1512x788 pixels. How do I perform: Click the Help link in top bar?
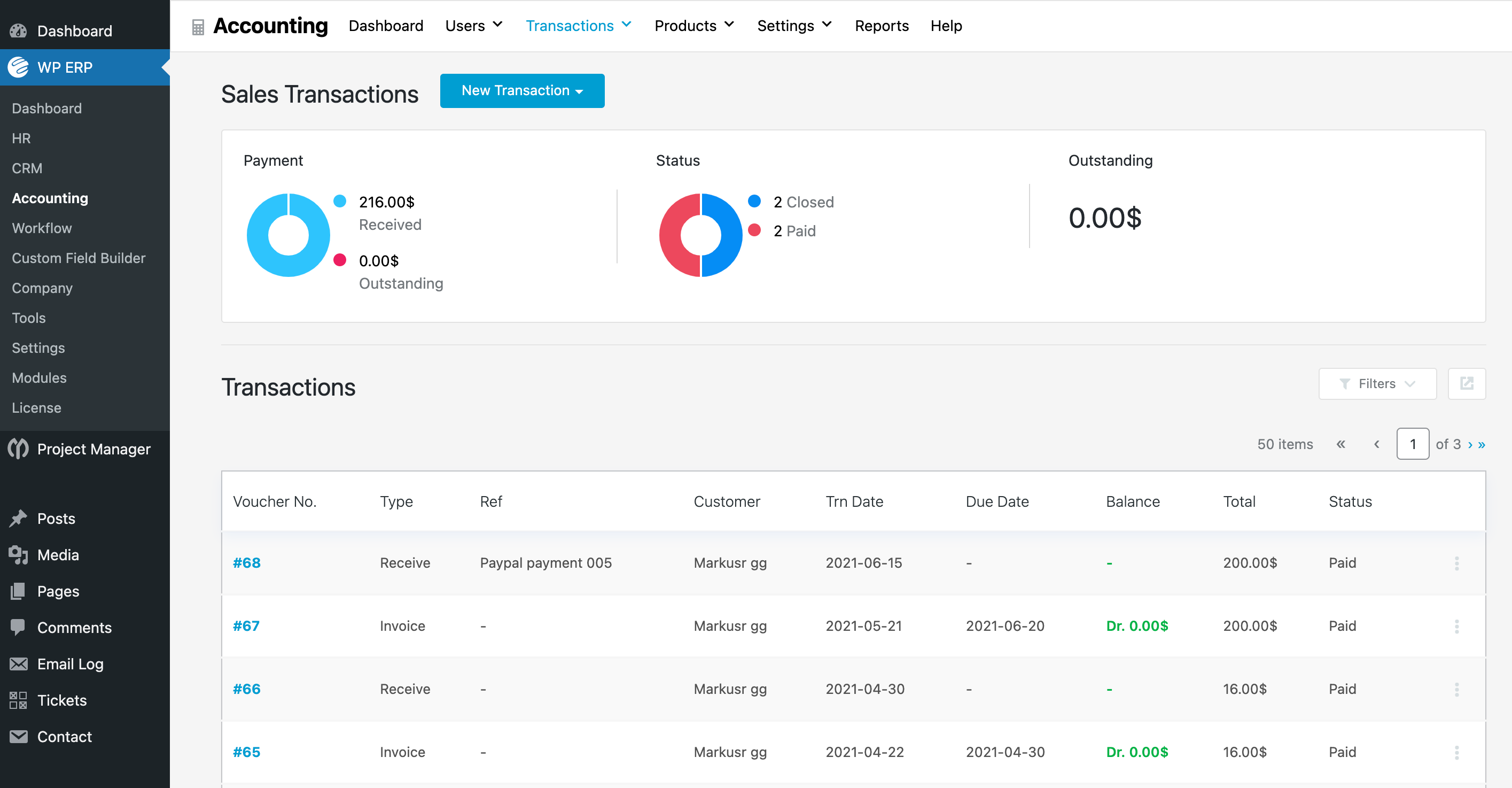(946, 26)
